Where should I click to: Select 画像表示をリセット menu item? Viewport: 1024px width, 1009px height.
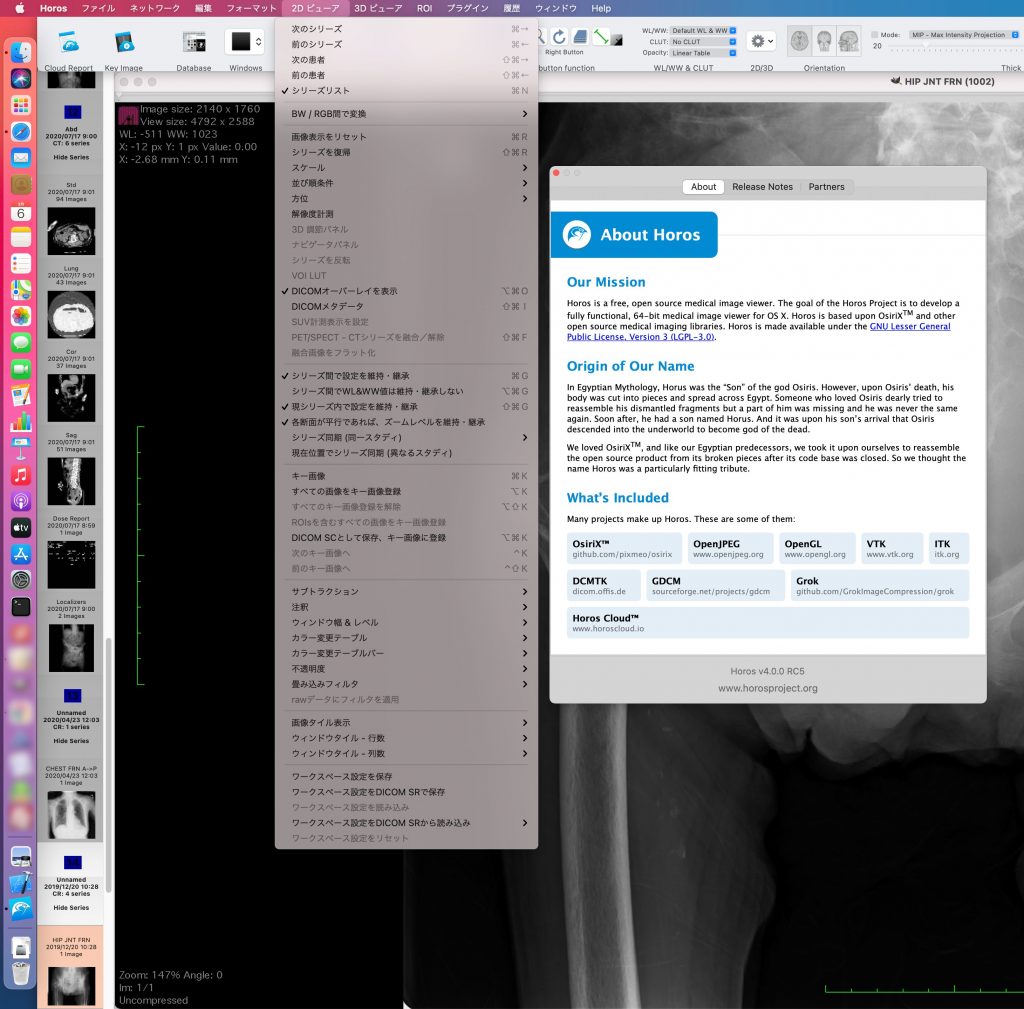(x=406, y=137)
